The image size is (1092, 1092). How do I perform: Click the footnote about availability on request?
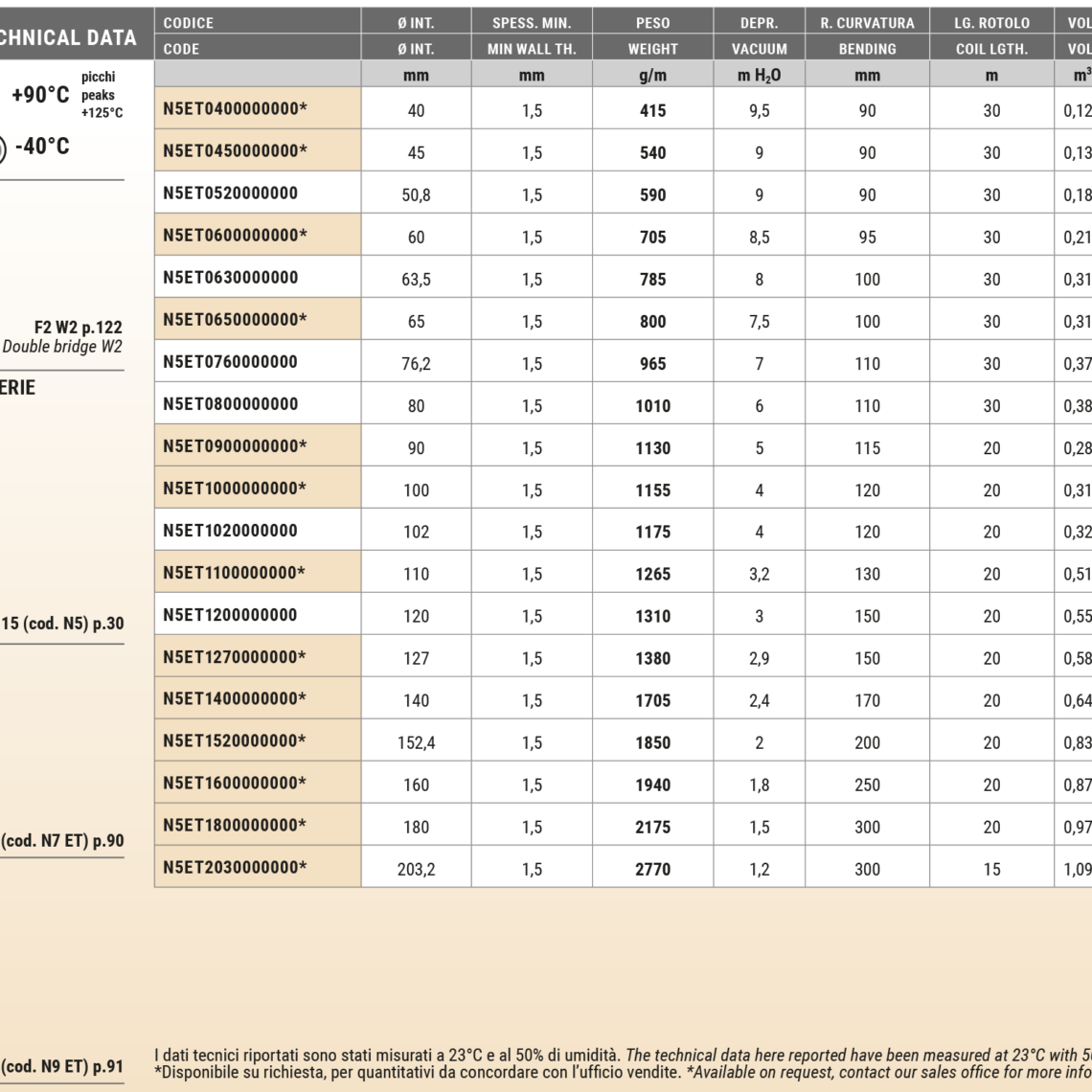[x=623, y=1073]
